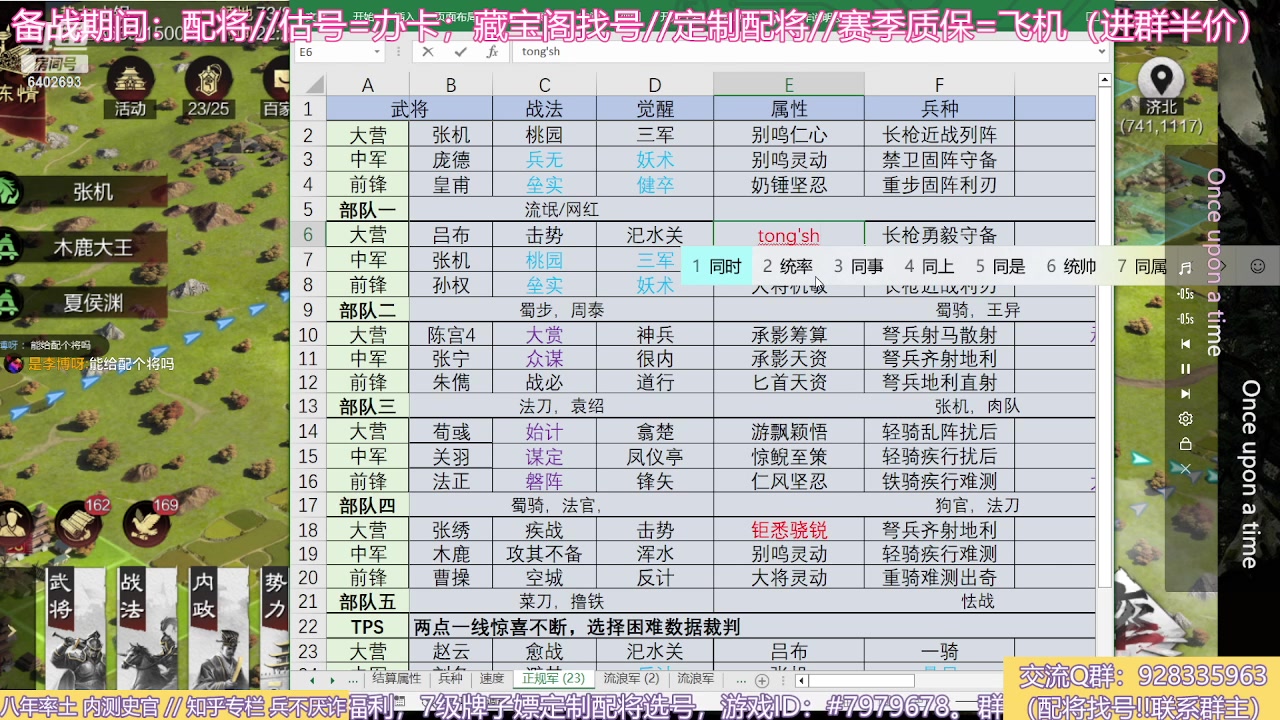1280x720 pixels.
Task: Switch to the 兵种 sheet tab
Action: pyautogui.click(x=450, y=679)
